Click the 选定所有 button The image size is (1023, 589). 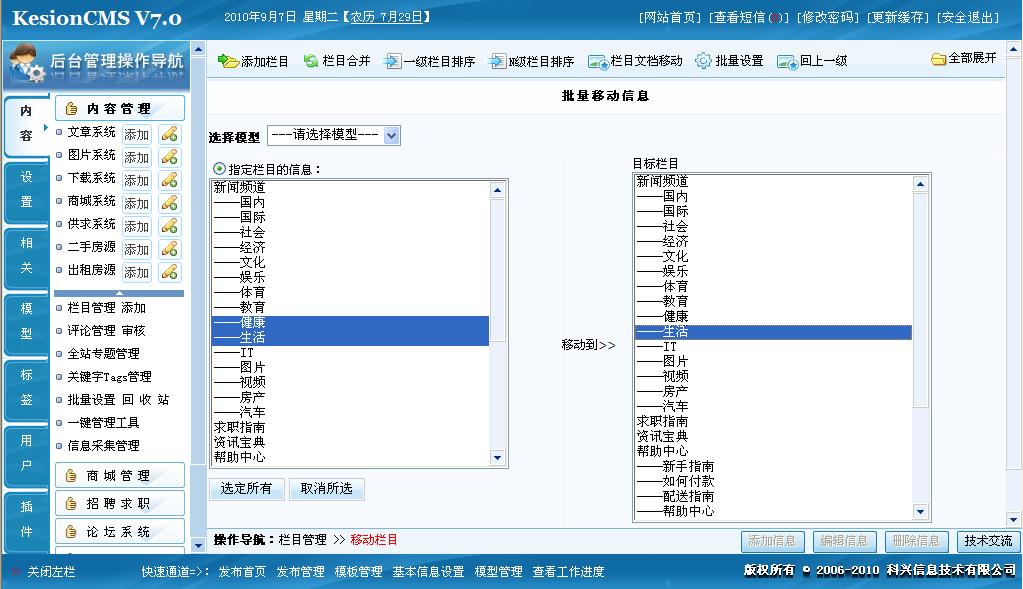[x=247, y=489]
